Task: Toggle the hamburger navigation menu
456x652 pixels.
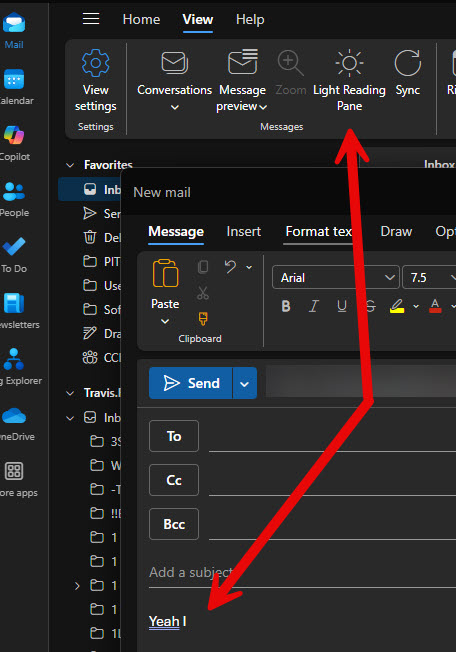Action: 91,19
